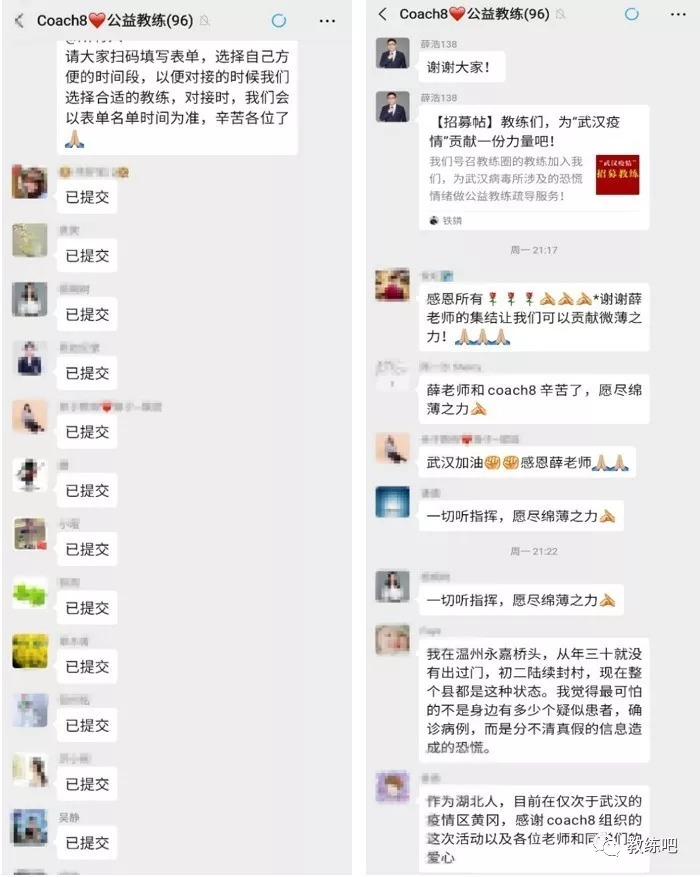Open avatar of user 吴静
Image resolution: width=700 pixels, height=877 pixels.
coord(30,826)
